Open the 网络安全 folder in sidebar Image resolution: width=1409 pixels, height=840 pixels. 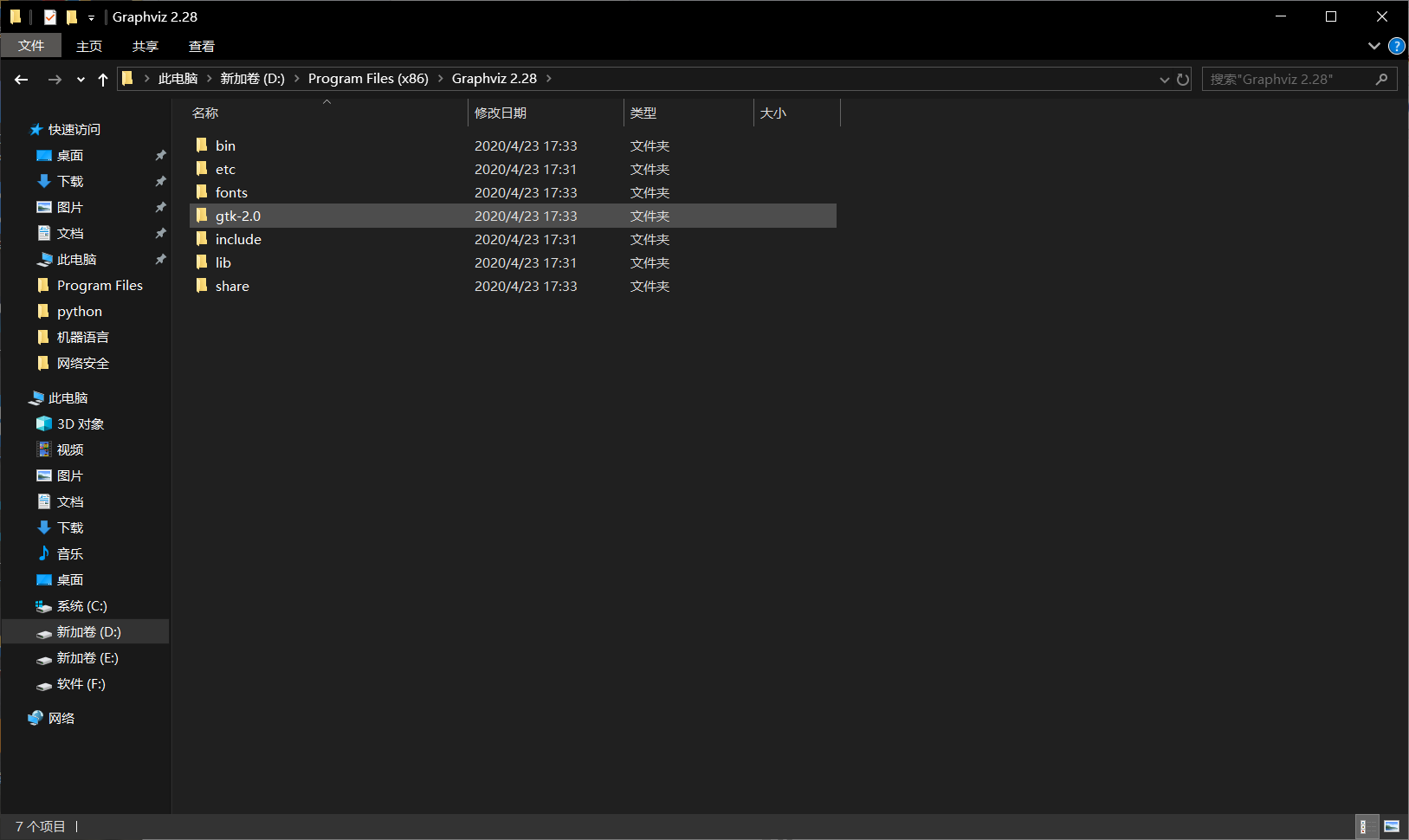pyautogui.click(x=82, y=364)
